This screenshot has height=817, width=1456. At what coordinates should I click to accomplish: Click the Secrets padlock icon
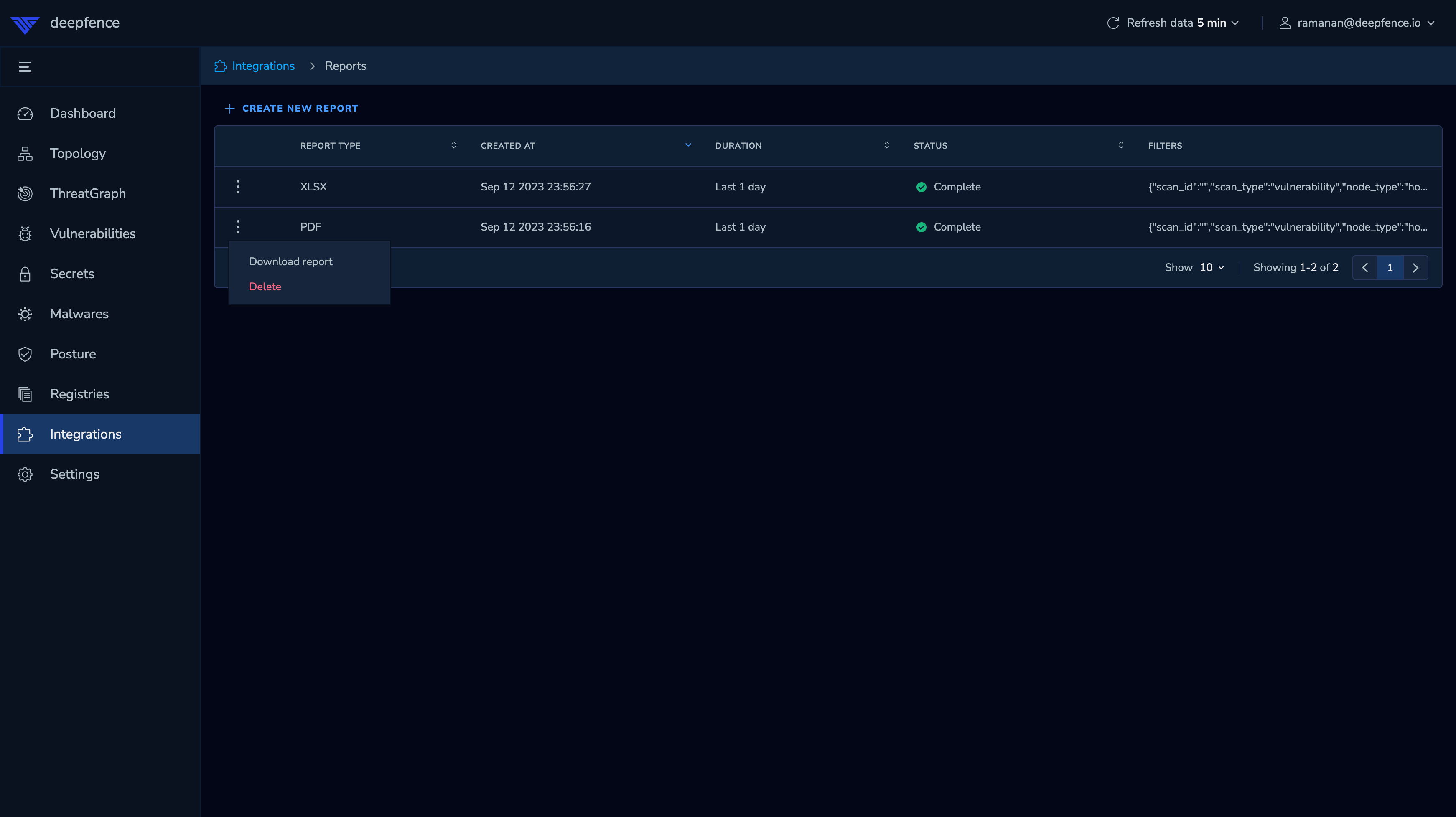25,274
